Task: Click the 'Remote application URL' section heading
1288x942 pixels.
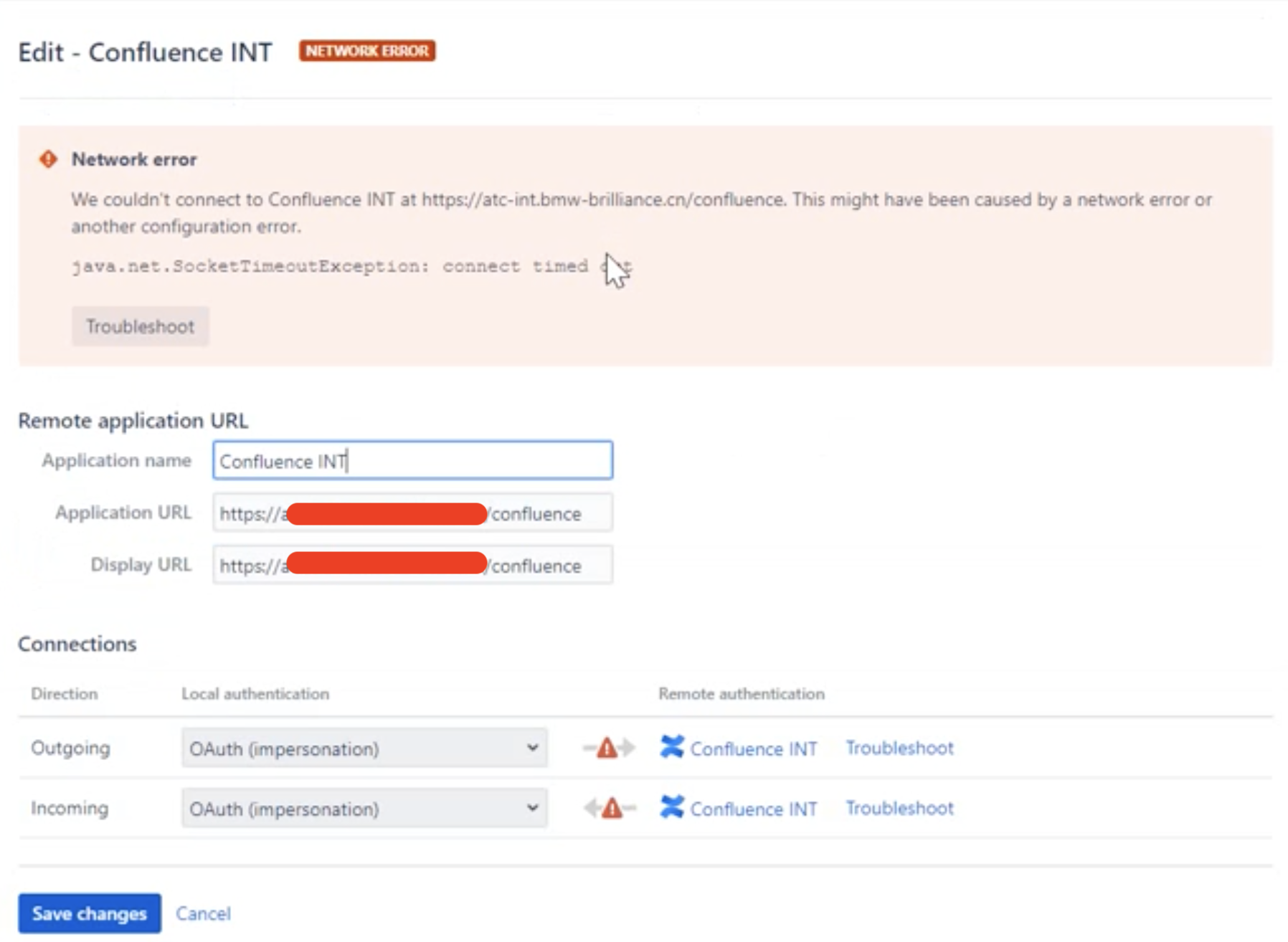Action: coord(133,420)
